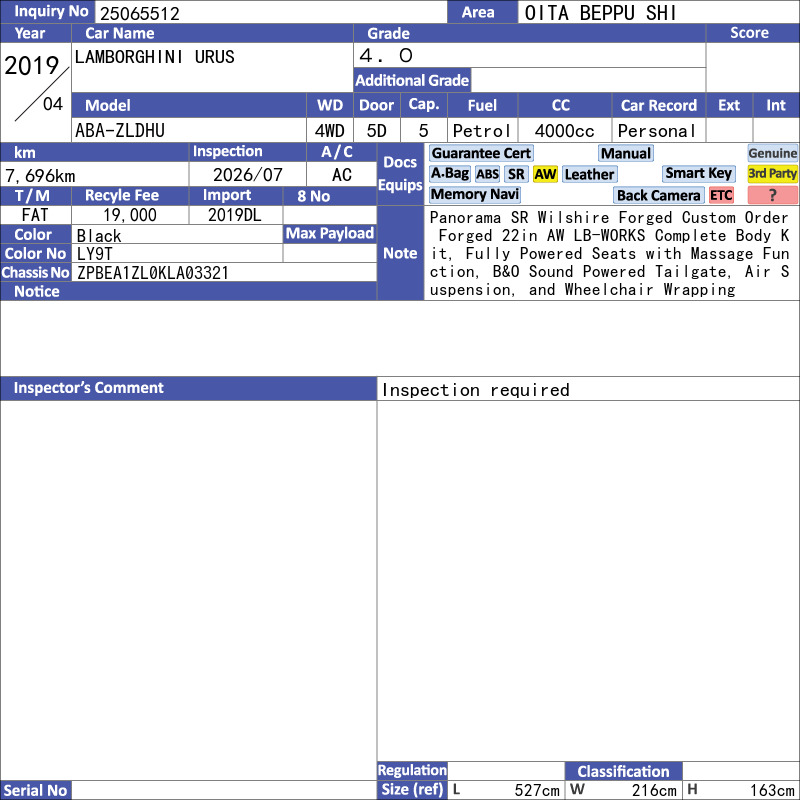
Task: Click the Area field OITA BEPPU SHI
Action: [x=601, y=13]
